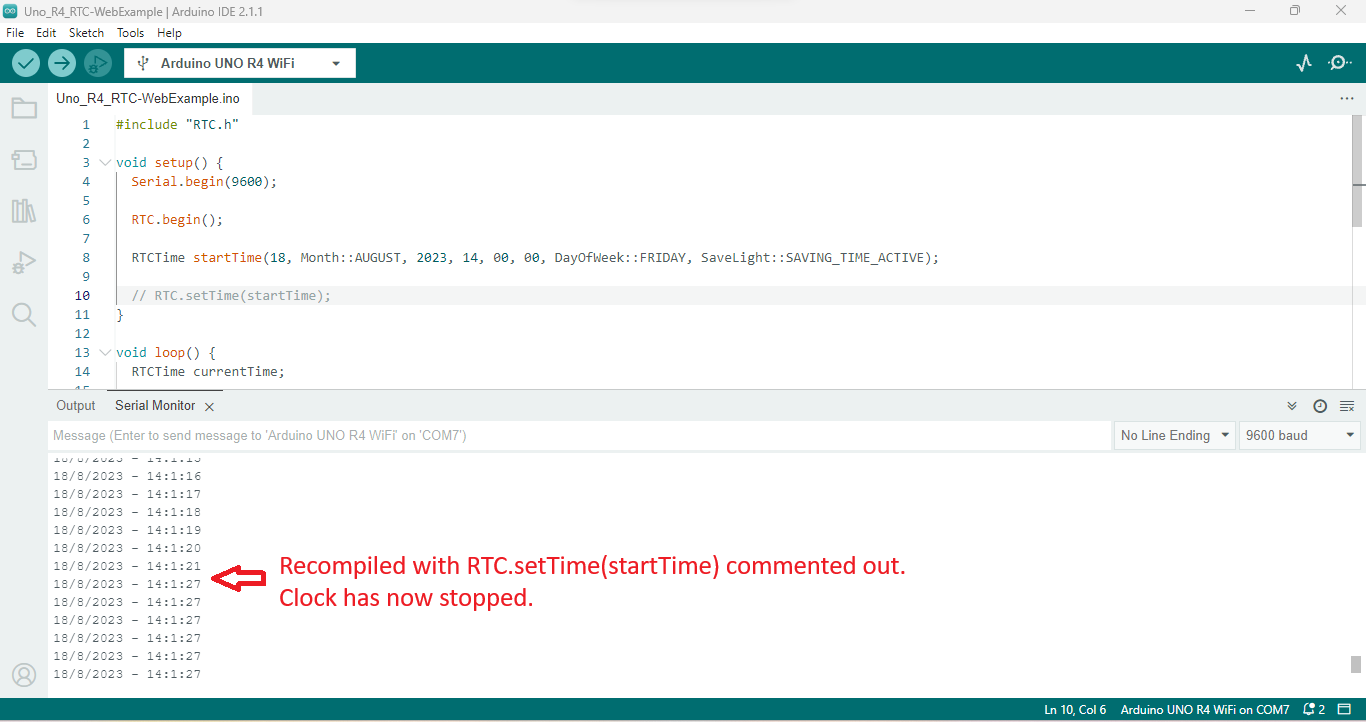Open the No Line Ending dropdown

click(1174, 435)
